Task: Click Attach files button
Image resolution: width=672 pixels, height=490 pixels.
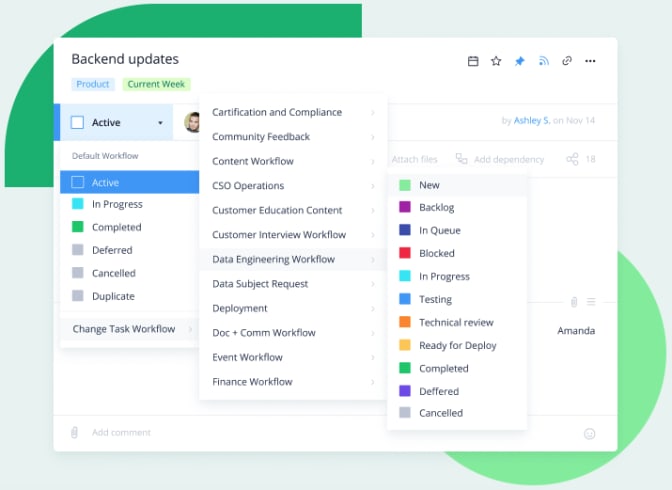Action: [x=414, y=159]
